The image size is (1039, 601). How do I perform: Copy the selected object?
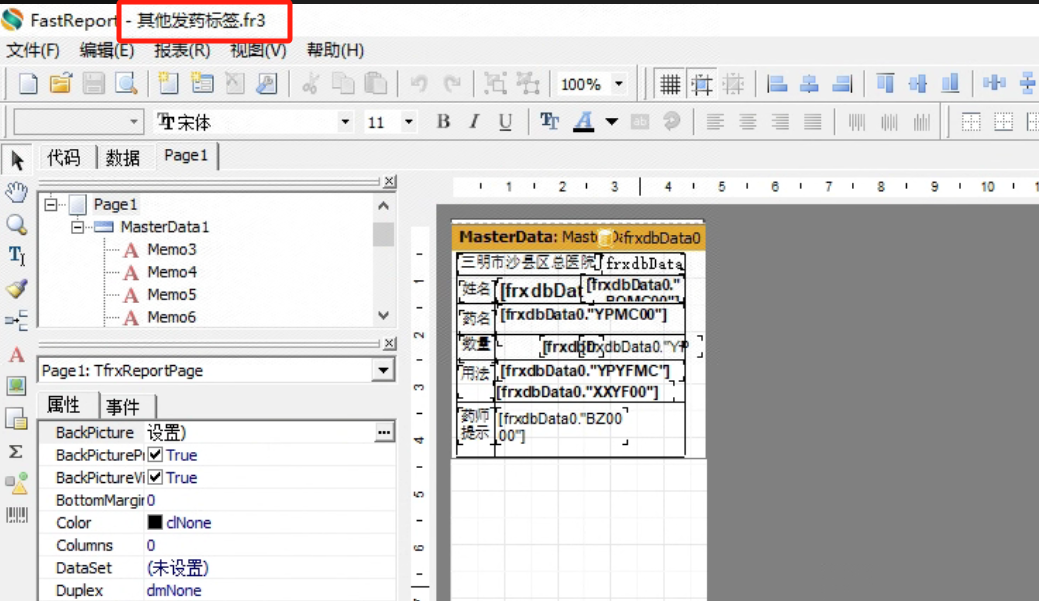tap(343, 84)
